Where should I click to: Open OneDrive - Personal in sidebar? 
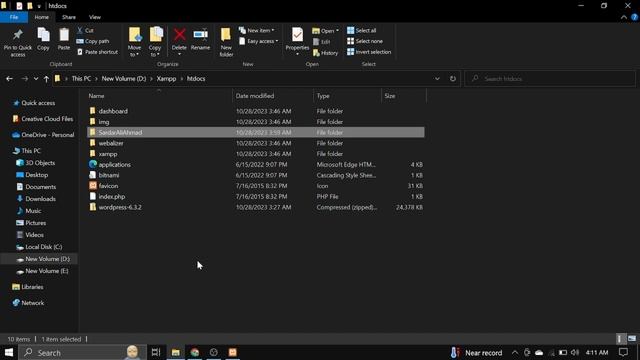click(48, 135)
